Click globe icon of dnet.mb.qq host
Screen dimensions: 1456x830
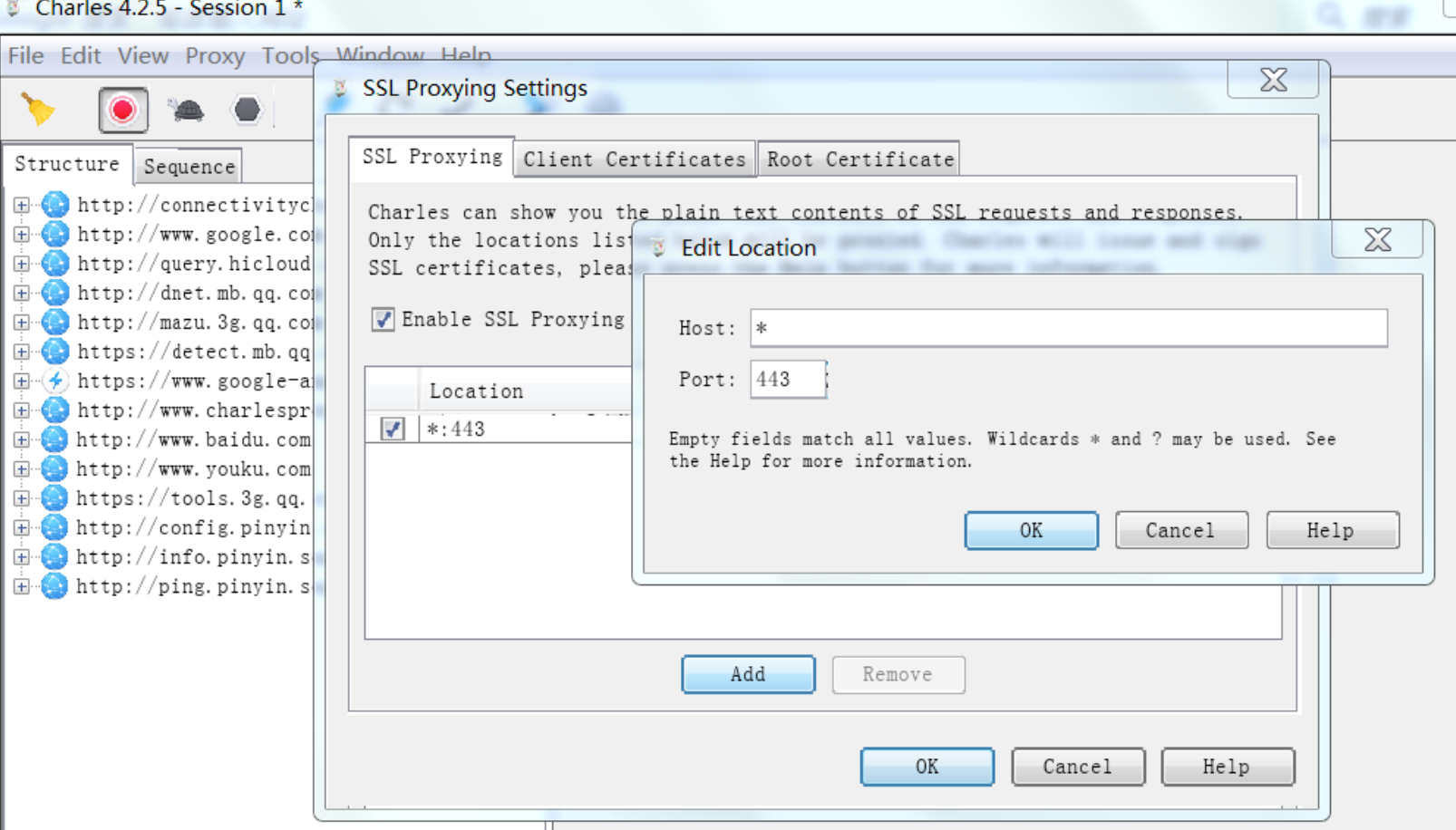point(55,293)
